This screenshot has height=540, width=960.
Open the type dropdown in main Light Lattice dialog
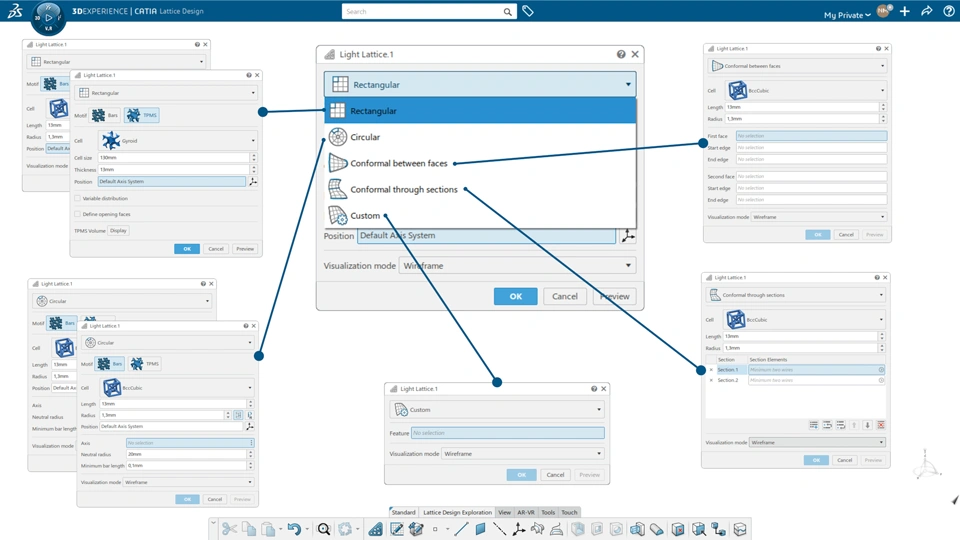[x=480, y=84]
